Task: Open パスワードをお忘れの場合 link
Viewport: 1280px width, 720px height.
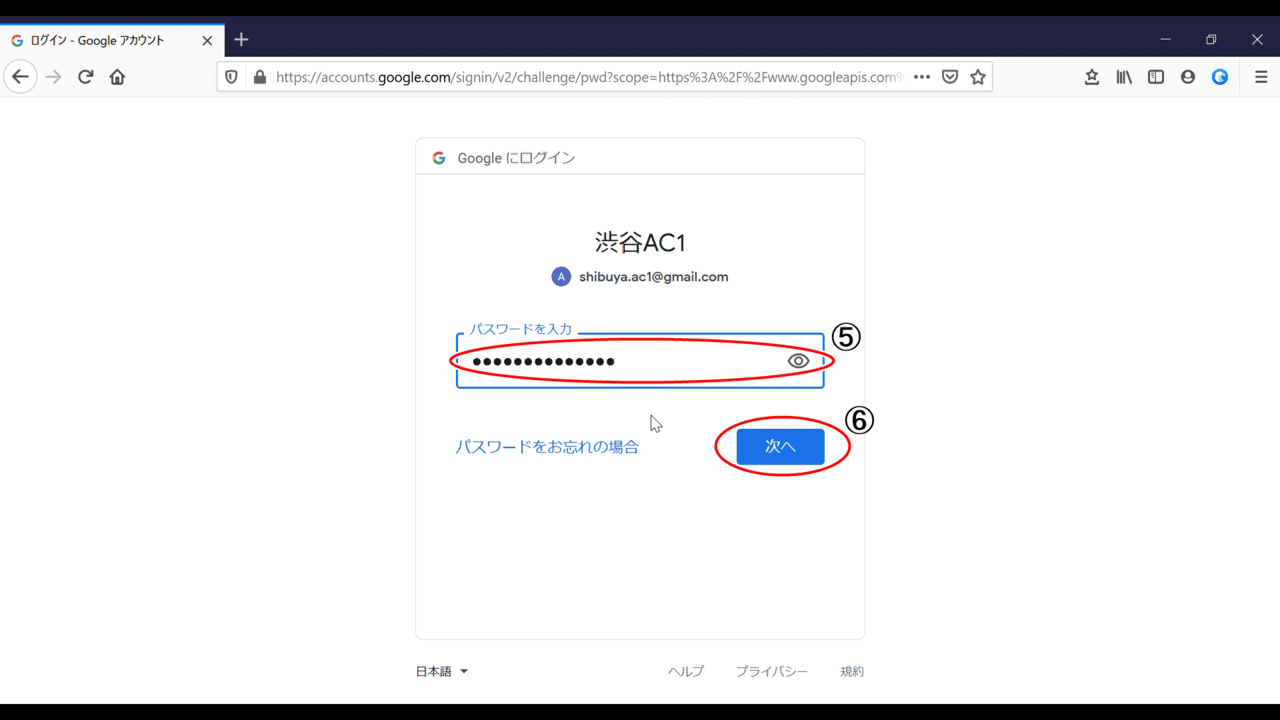Action: click(547, 447)
